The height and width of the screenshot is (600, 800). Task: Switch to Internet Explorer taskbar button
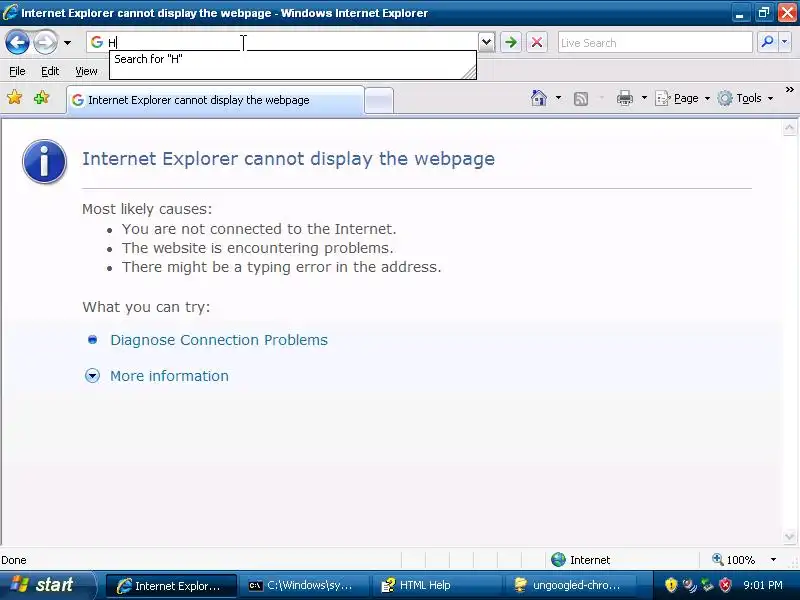click(x=171, y=586)
